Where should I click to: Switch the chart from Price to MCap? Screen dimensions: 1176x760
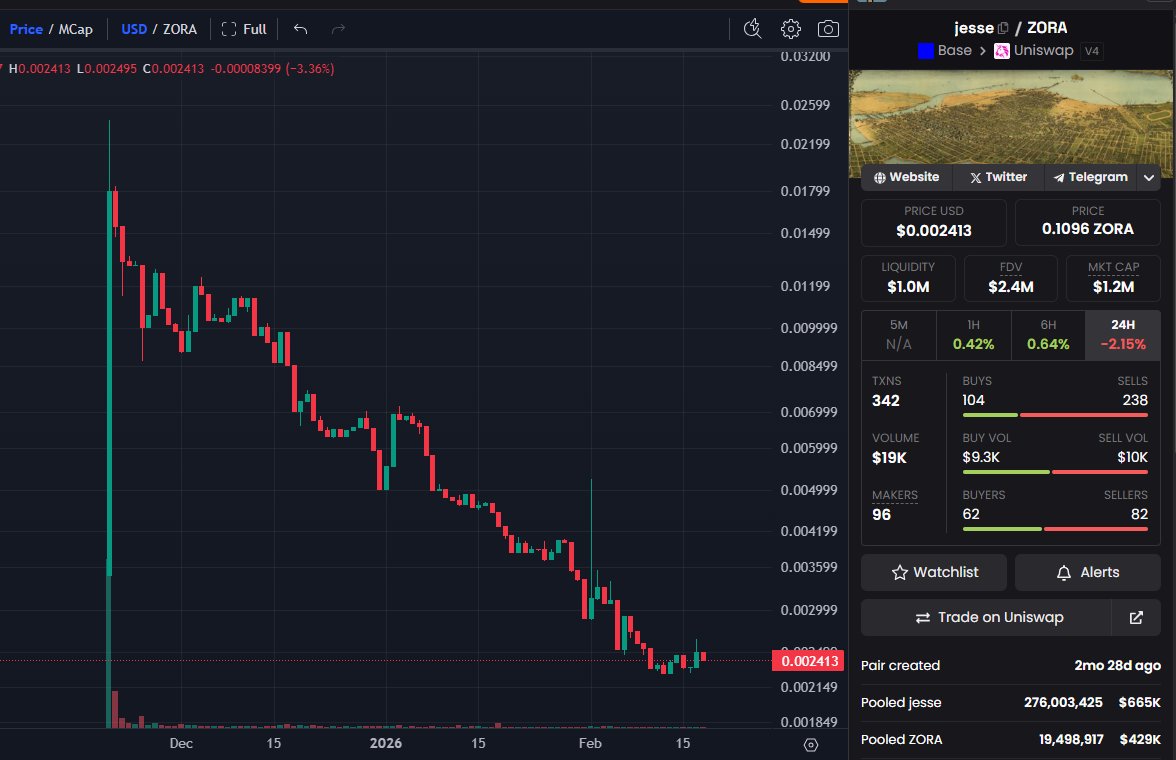tap(75, 29)
